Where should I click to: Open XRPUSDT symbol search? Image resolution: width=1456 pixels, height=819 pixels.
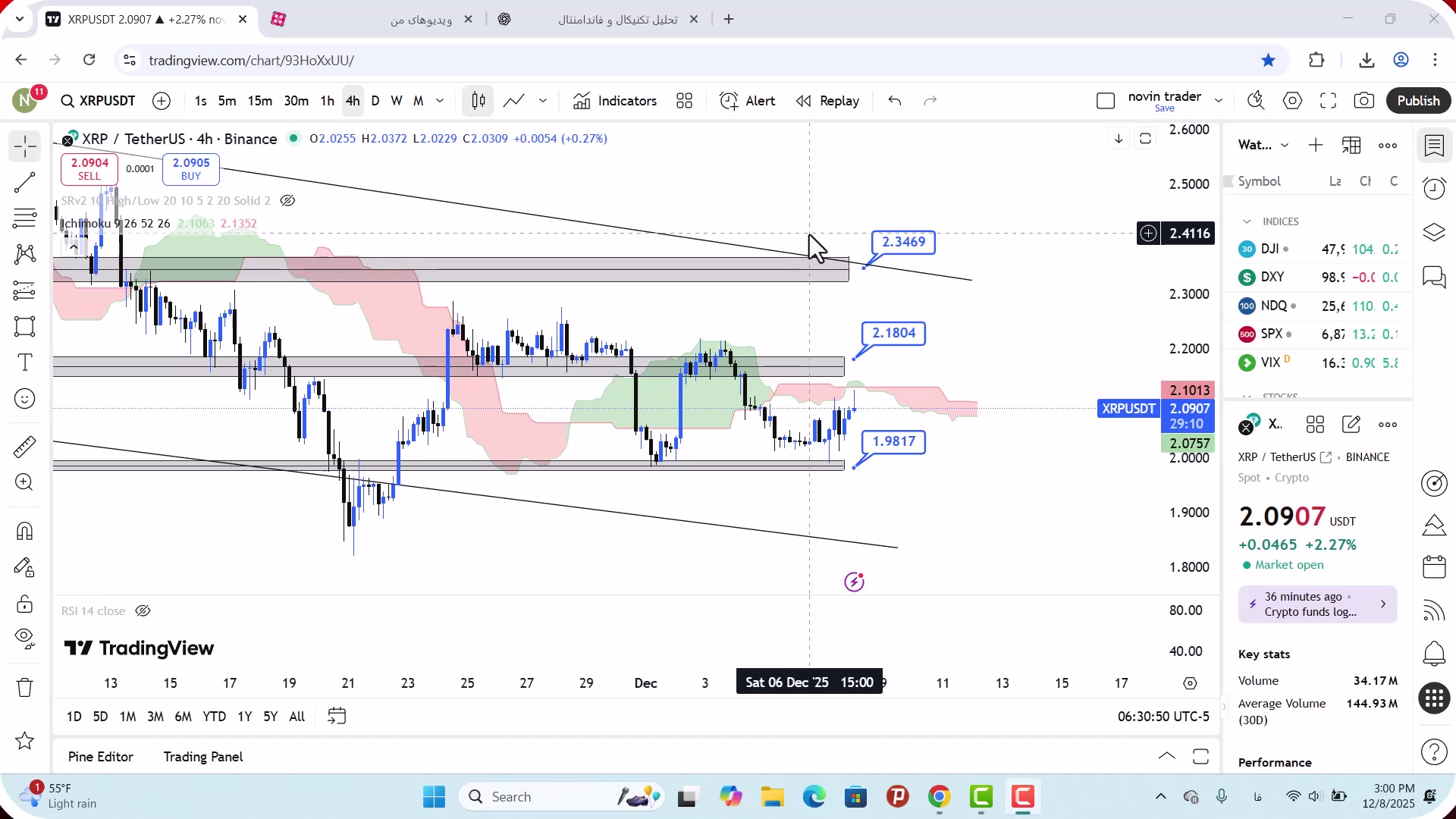[x=99, y=101]
